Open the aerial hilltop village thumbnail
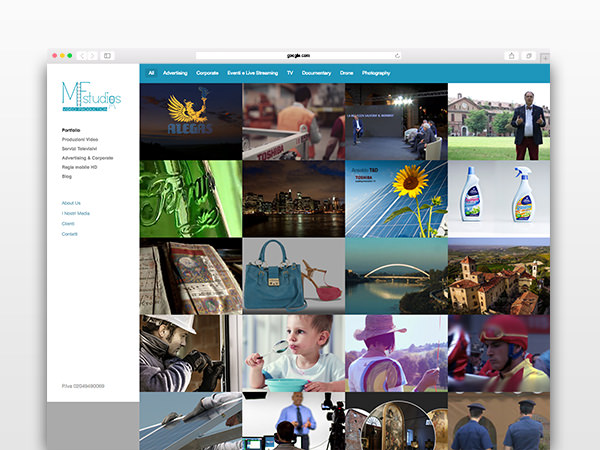Image resolution: width=600 pixels, height=450 pixels. pyautogui.click(x=499, y=276)
